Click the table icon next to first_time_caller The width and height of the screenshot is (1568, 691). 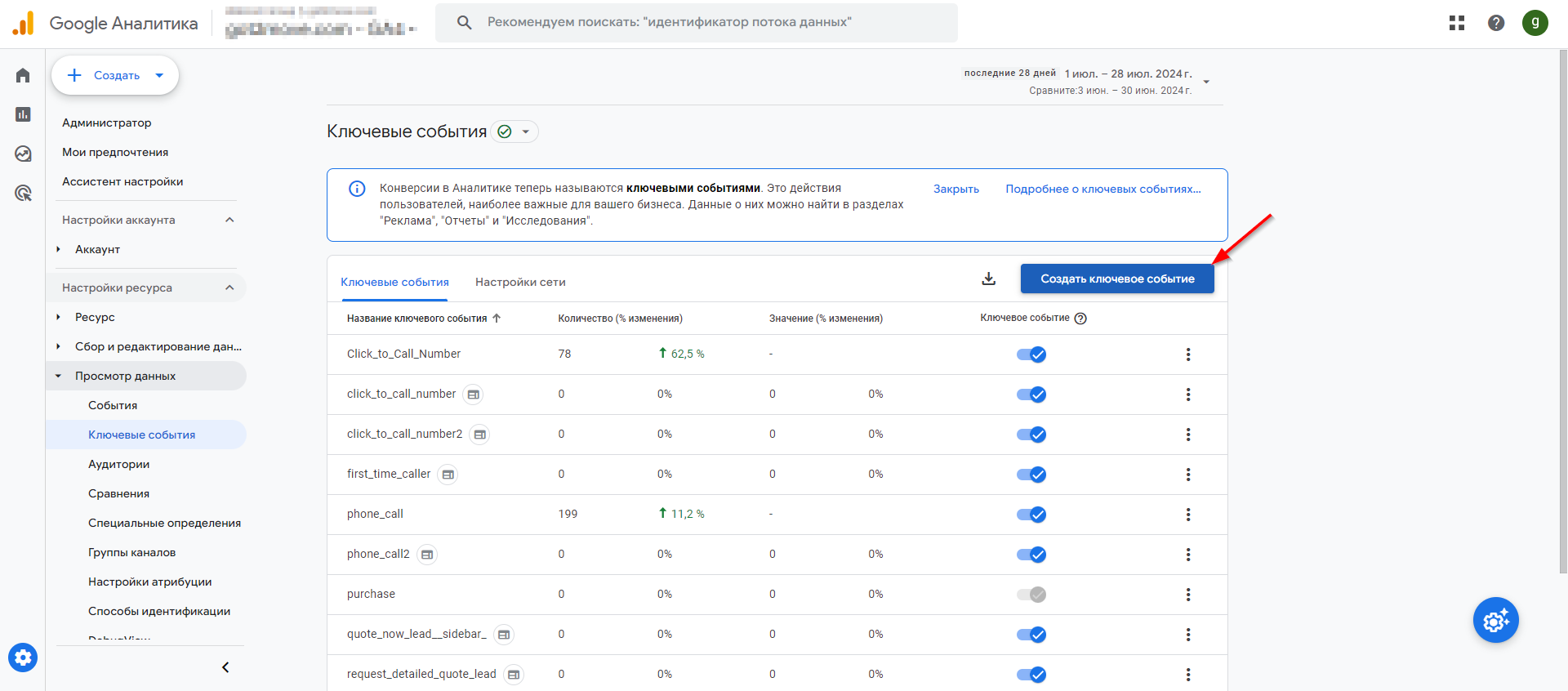point(448,475)
